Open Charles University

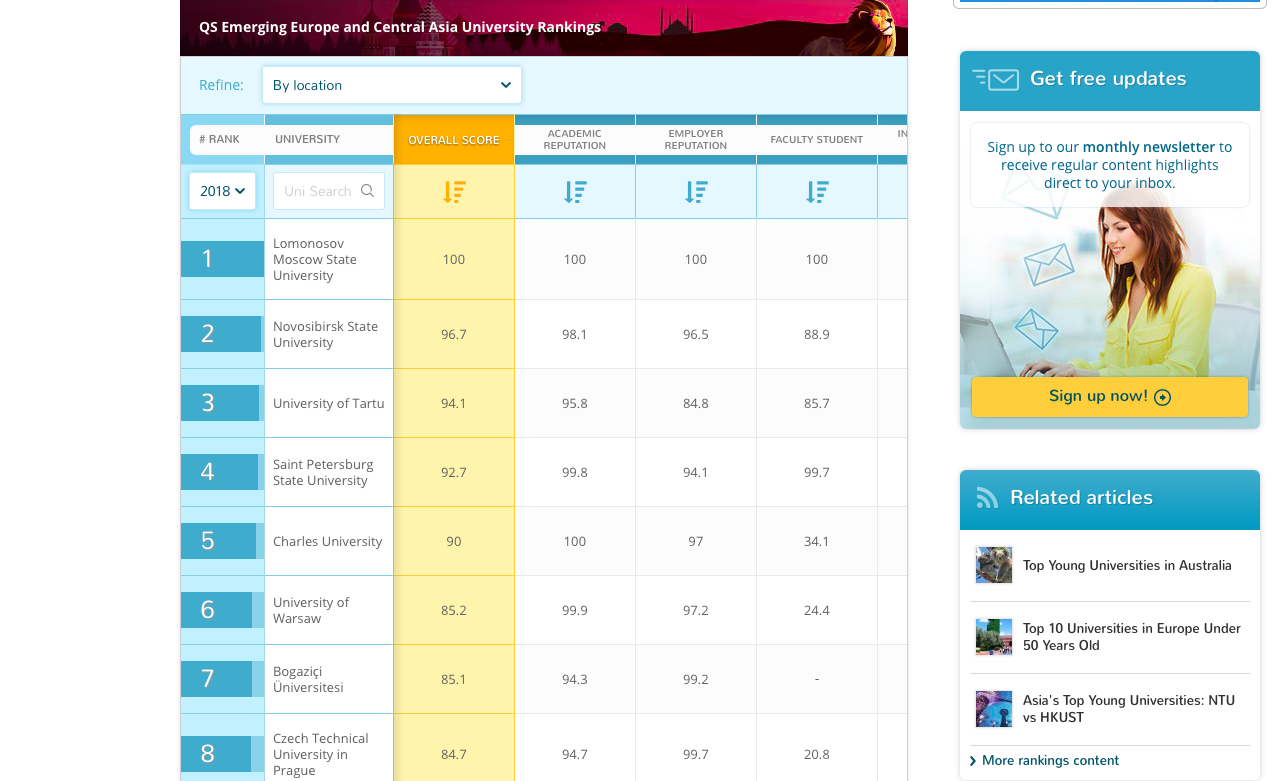[x=328, y=542]
